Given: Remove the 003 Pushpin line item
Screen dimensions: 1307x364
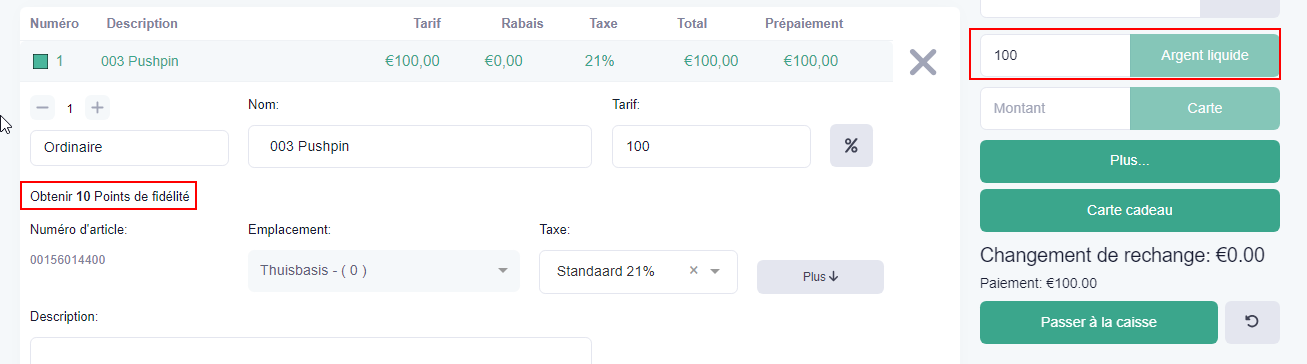Looking at the screenshot, I should pyautogui.click(x=922, y=62).
